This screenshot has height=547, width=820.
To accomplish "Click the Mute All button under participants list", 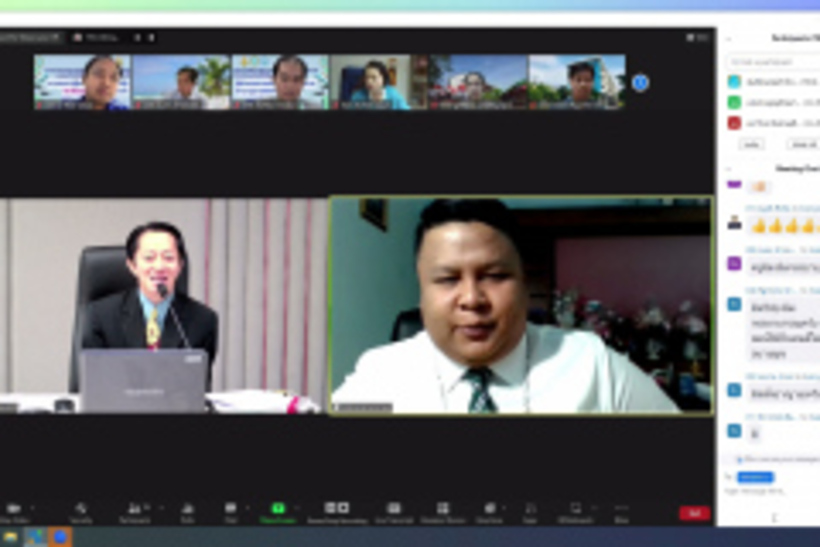I will 804,144.
